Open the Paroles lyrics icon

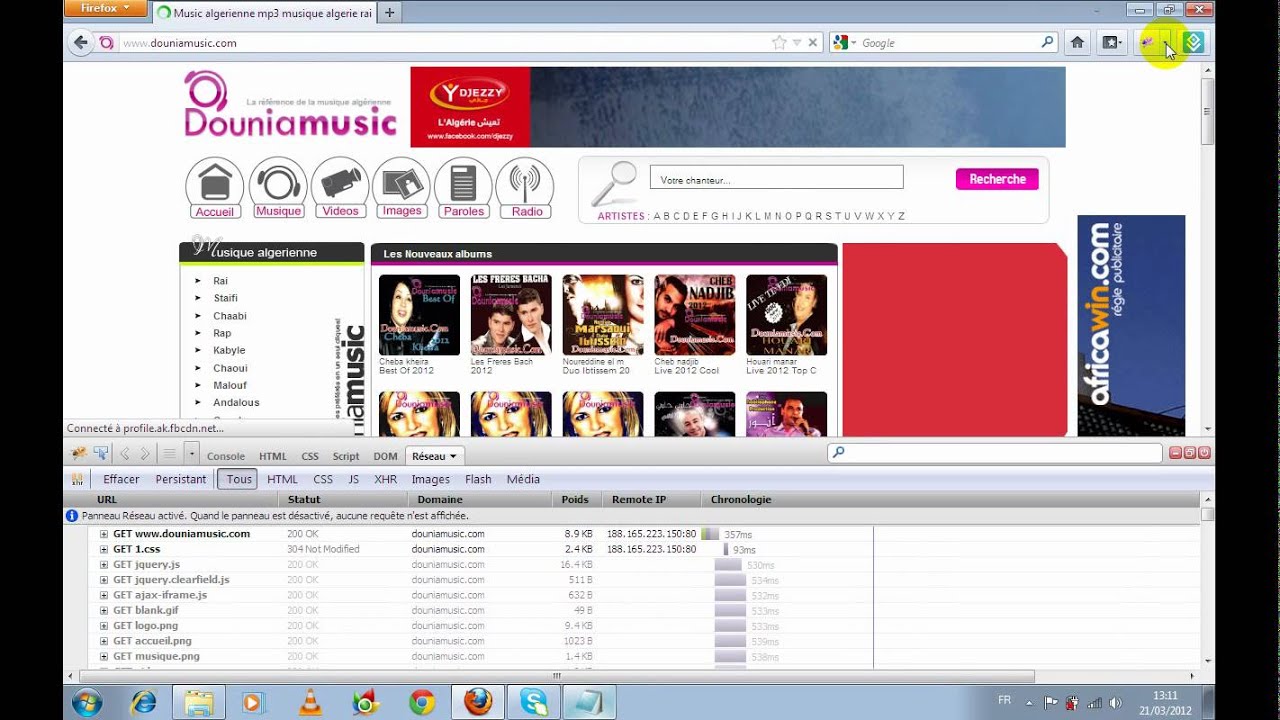click(x=463, y=188)
